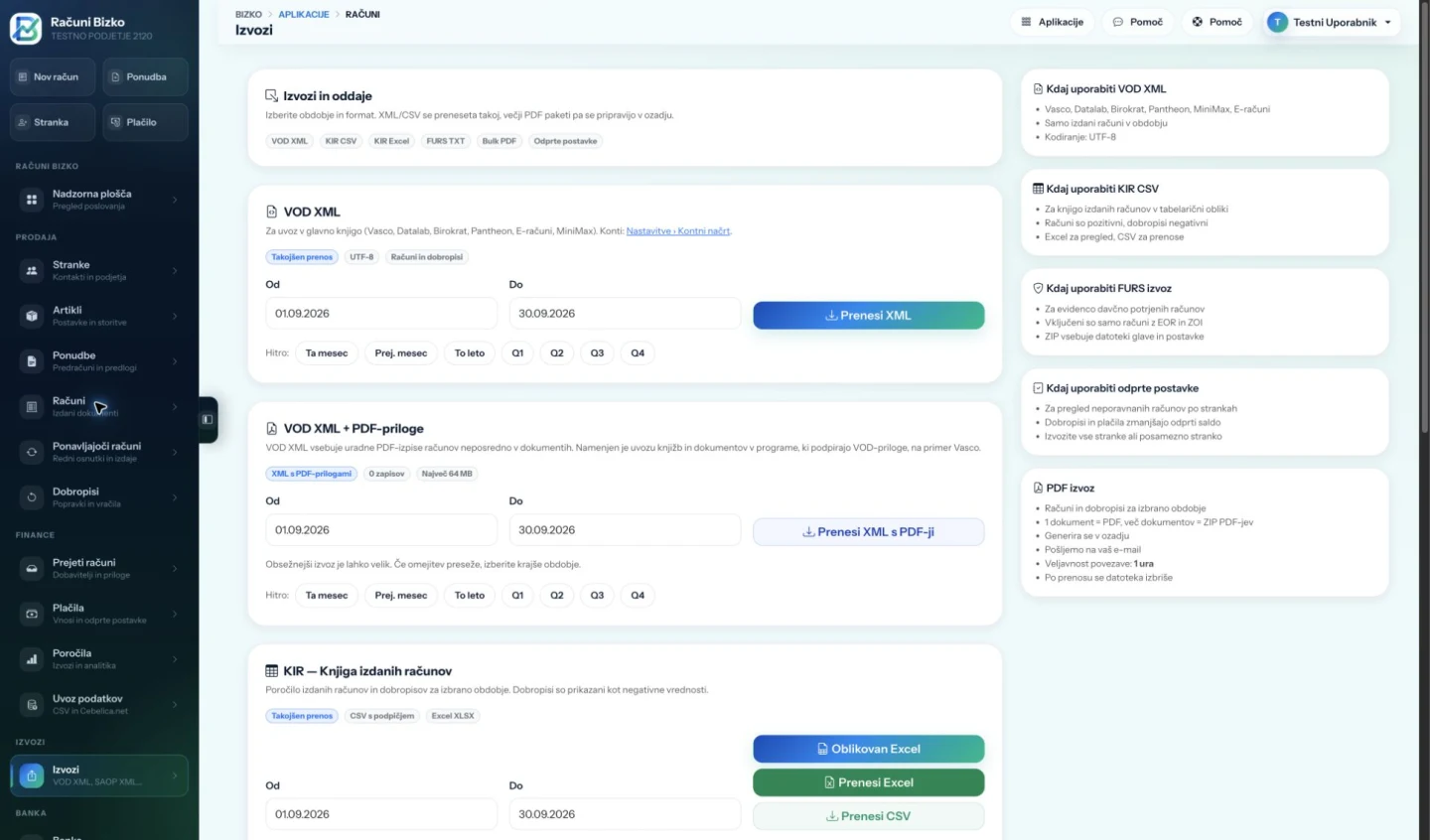1430x840 pixels.
Task: Select Prej. mesec under VOD XML + PDF-priloge
Action: 401,595
